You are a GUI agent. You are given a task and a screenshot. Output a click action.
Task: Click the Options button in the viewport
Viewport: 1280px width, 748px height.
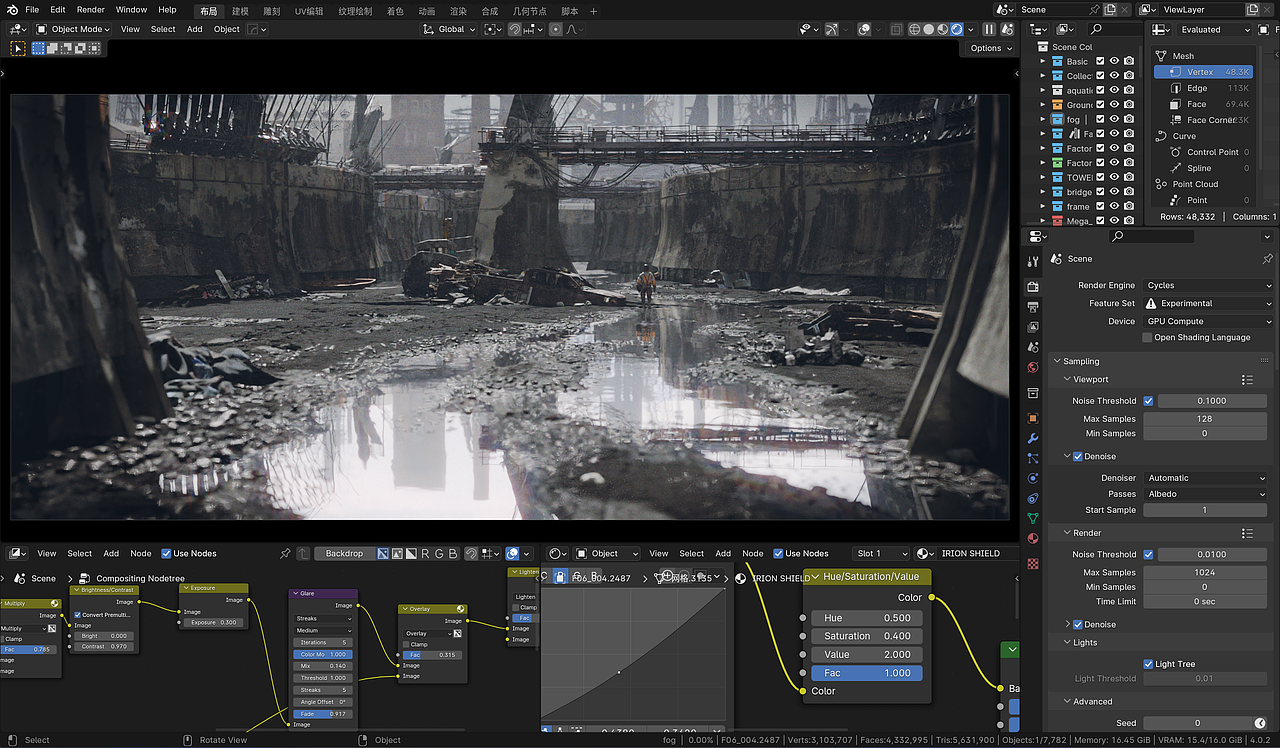click(x=990, y=48)
